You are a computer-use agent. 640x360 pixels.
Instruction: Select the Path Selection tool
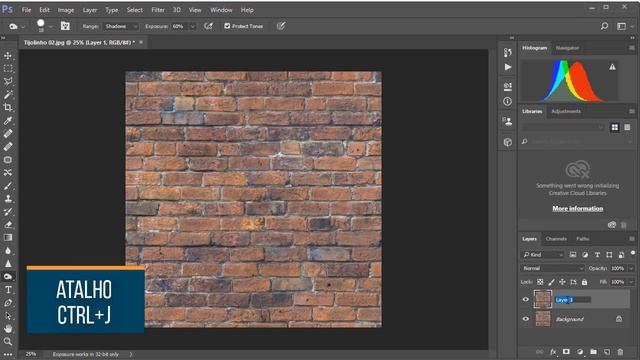(8, 316)
